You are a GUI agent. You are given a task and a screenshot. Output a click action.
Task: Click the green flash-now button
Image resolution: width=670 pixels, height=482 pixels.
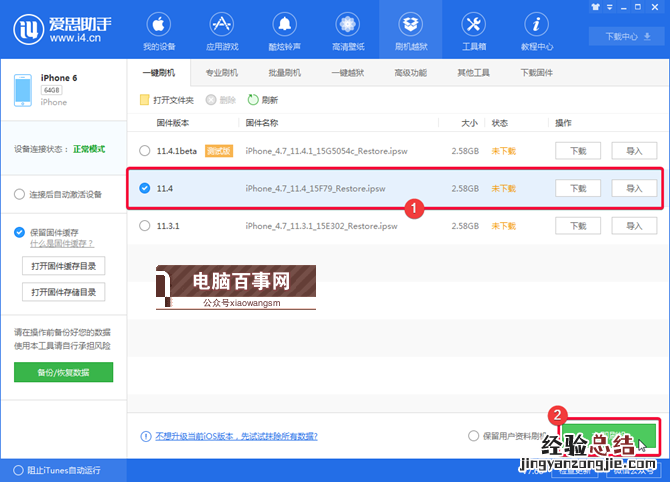(x=609, y=437)
